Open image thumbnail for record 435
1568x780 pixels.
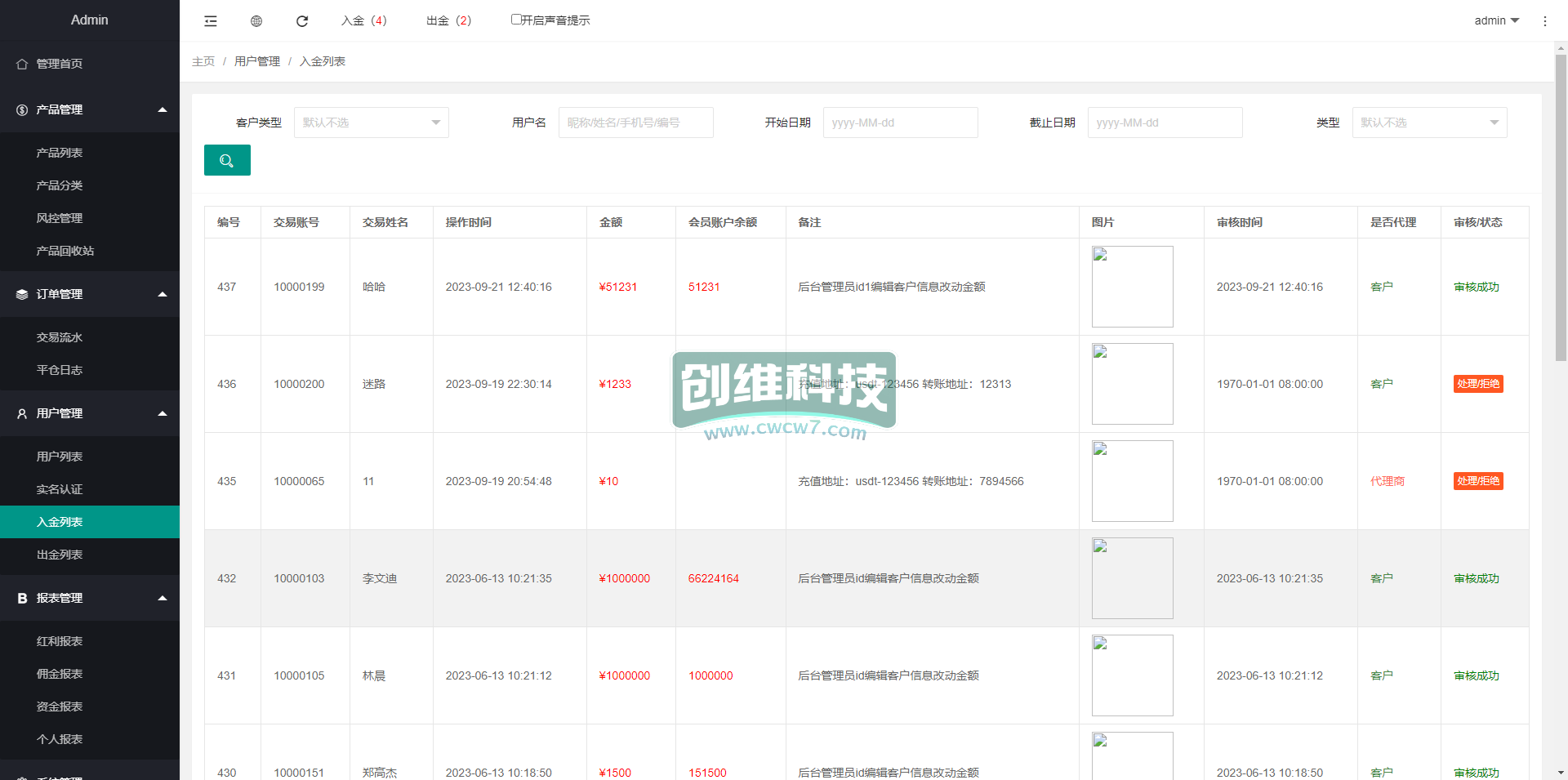pos(1133,481)
